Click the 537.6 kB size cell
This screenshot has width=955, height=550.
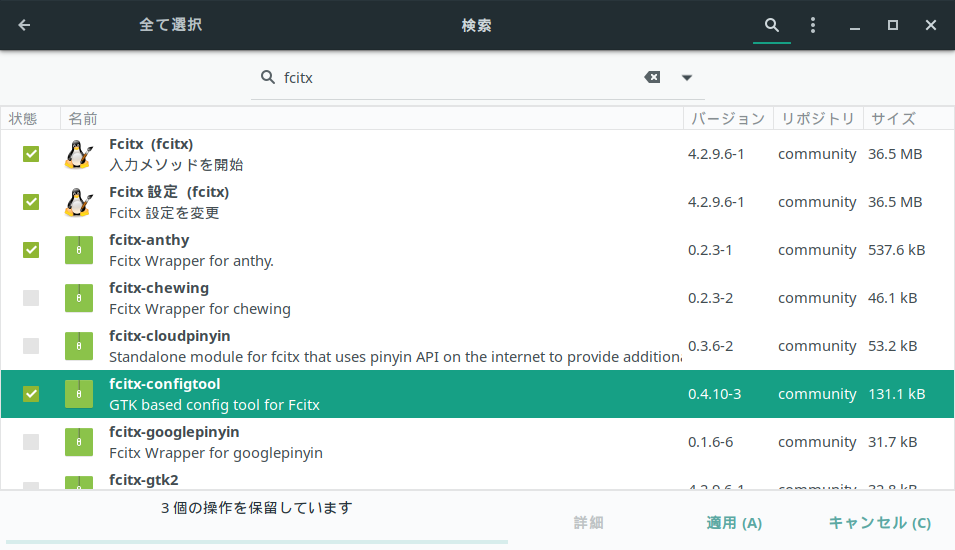(x=897, y=250)
